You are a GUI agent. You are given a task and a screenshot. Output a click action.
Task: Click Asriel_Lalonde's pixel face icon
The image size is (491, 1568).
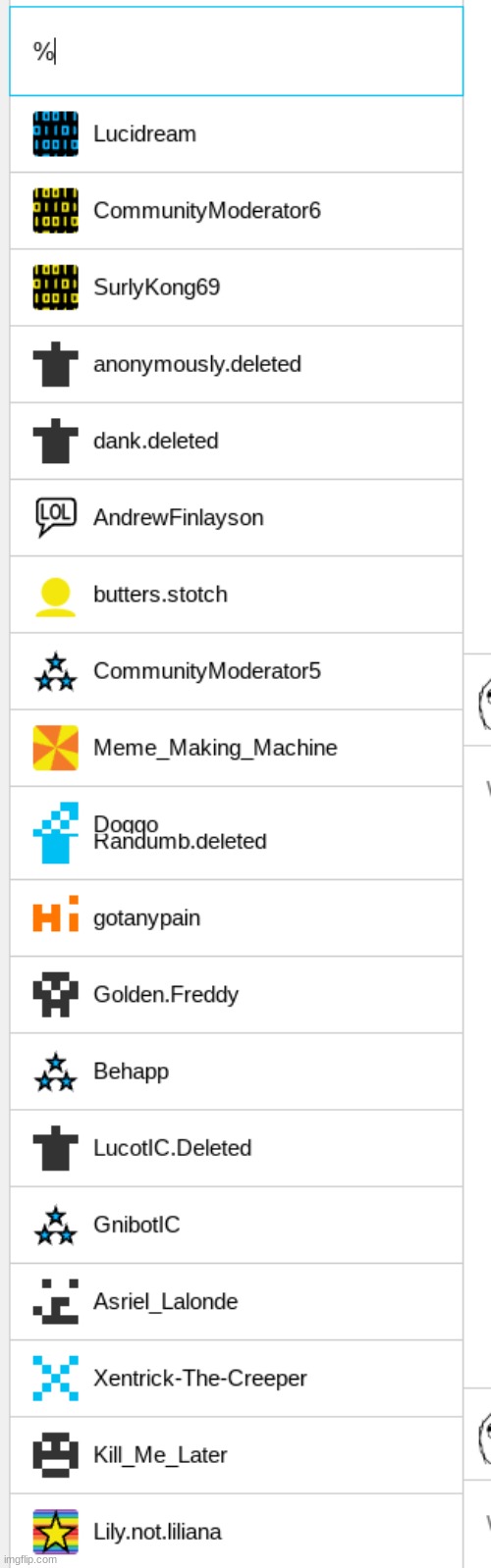pos(55,1301)
